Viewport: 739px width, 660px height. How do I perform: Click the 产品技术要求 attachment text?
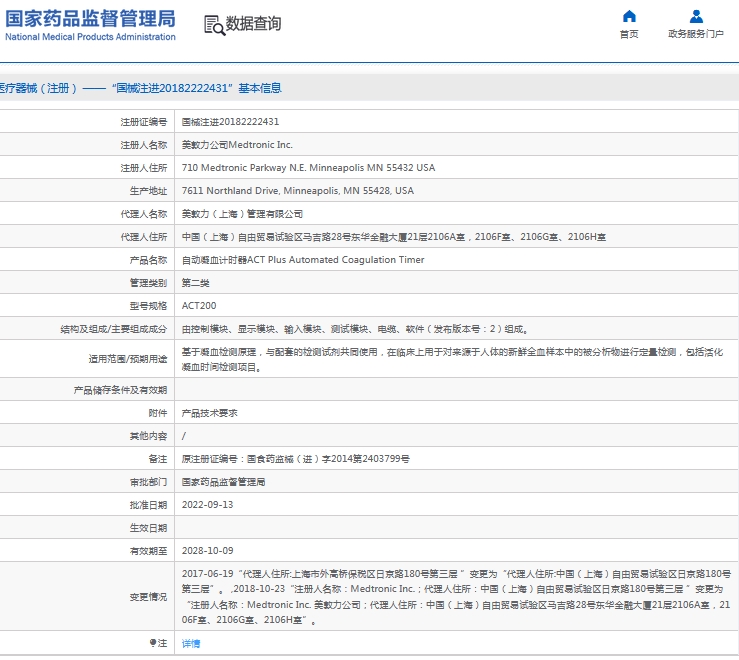210,413
